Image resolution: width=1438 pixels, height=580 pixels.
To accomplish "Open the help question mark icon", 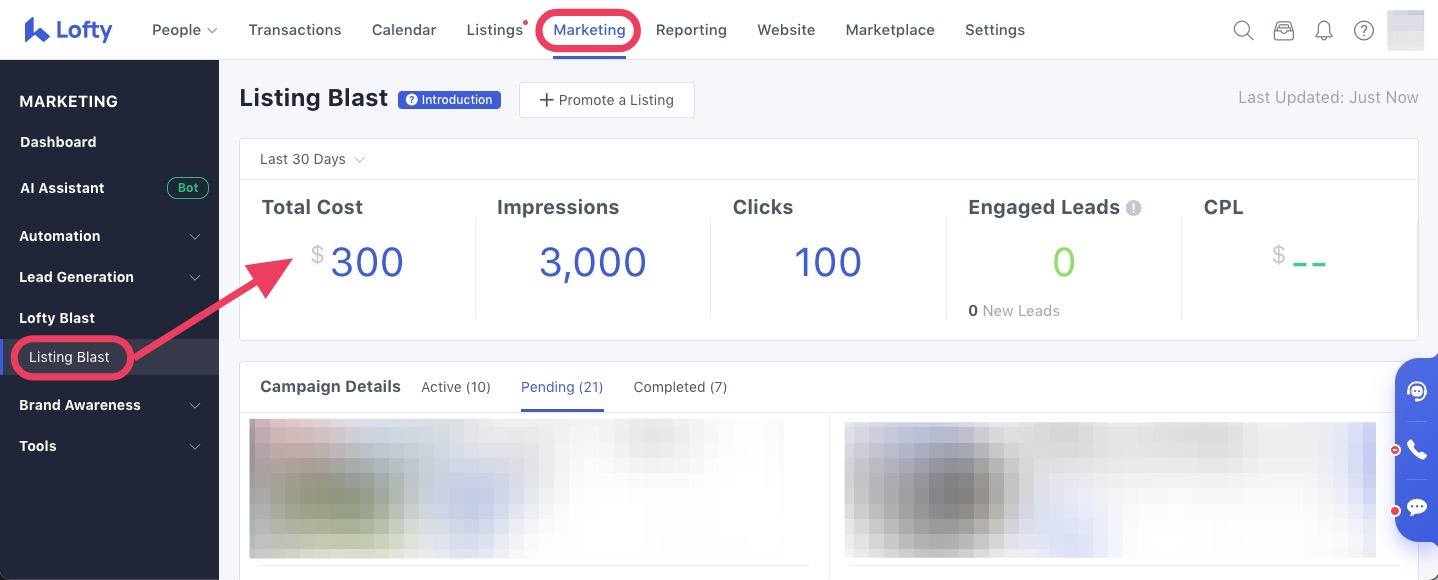I will (x=1364, y=31).
